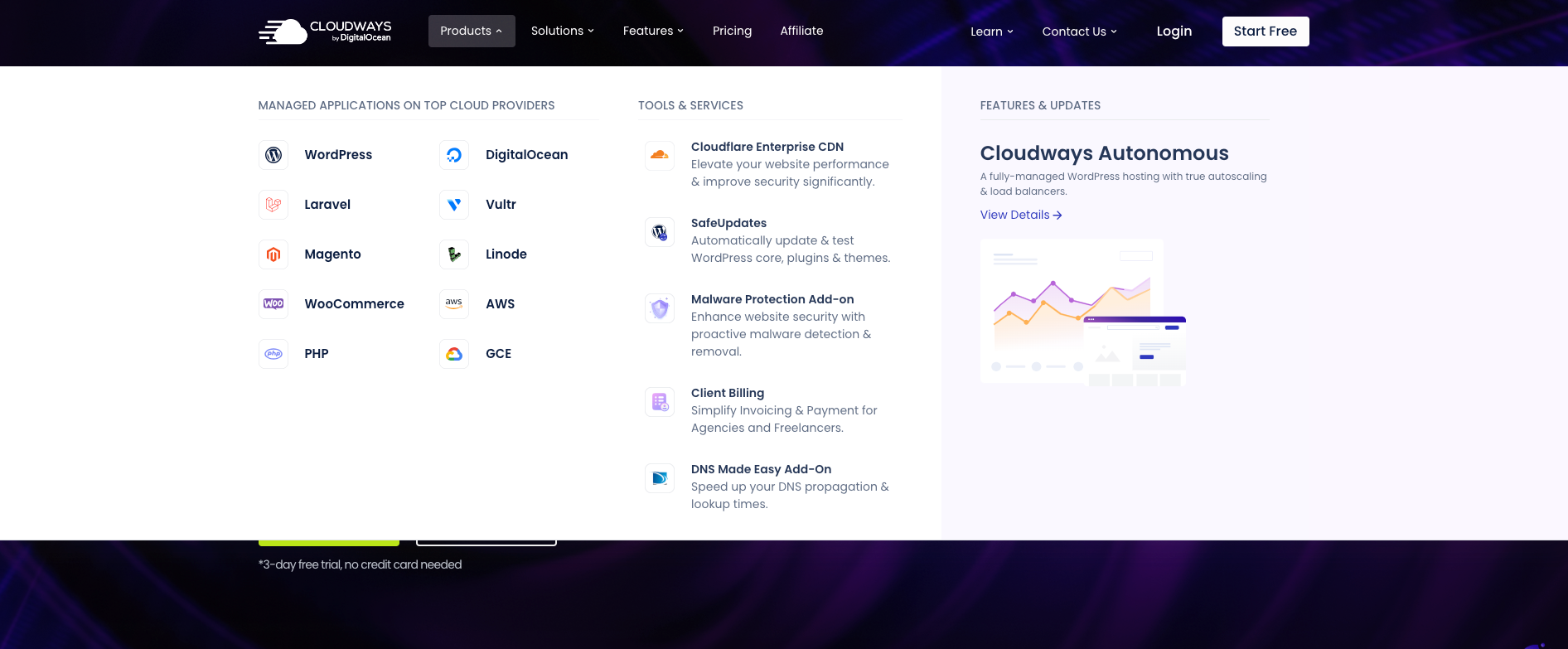
Task: Click the DNS Made Easy icon
Action: [x=660, y=477]
